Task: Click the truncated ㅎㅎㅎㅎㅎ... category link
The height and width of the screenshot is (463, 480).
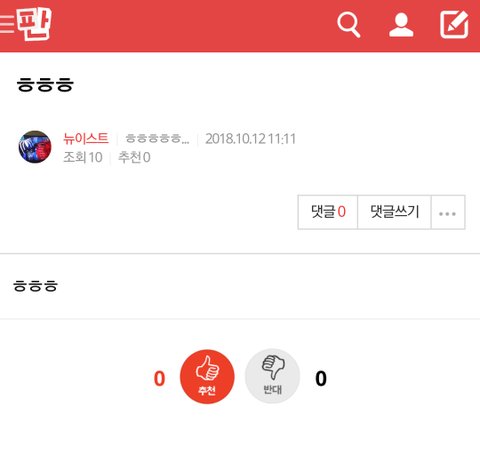Action: click(157, 138)
